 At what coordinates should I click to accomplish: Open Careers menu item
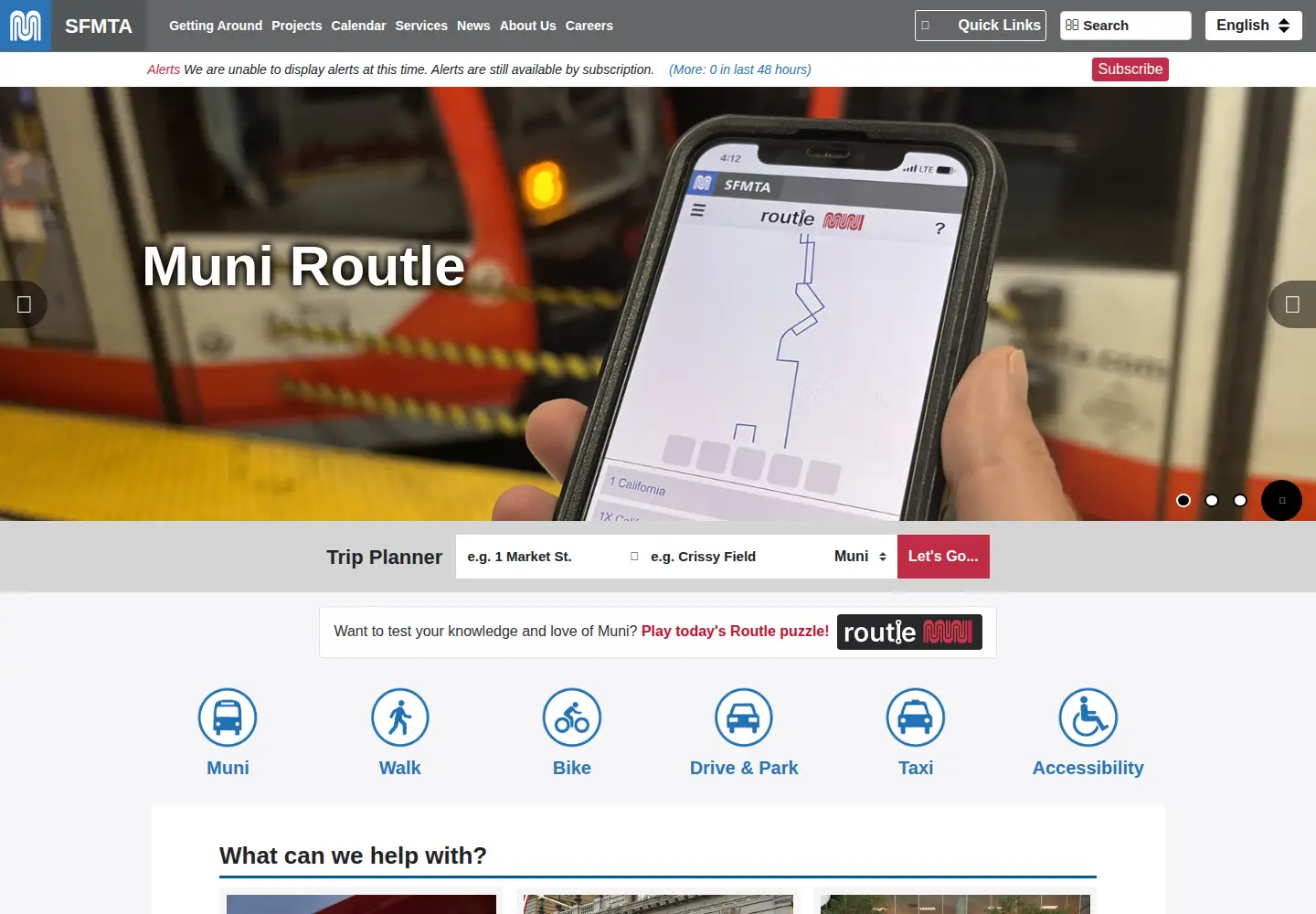tap(589, 26)
